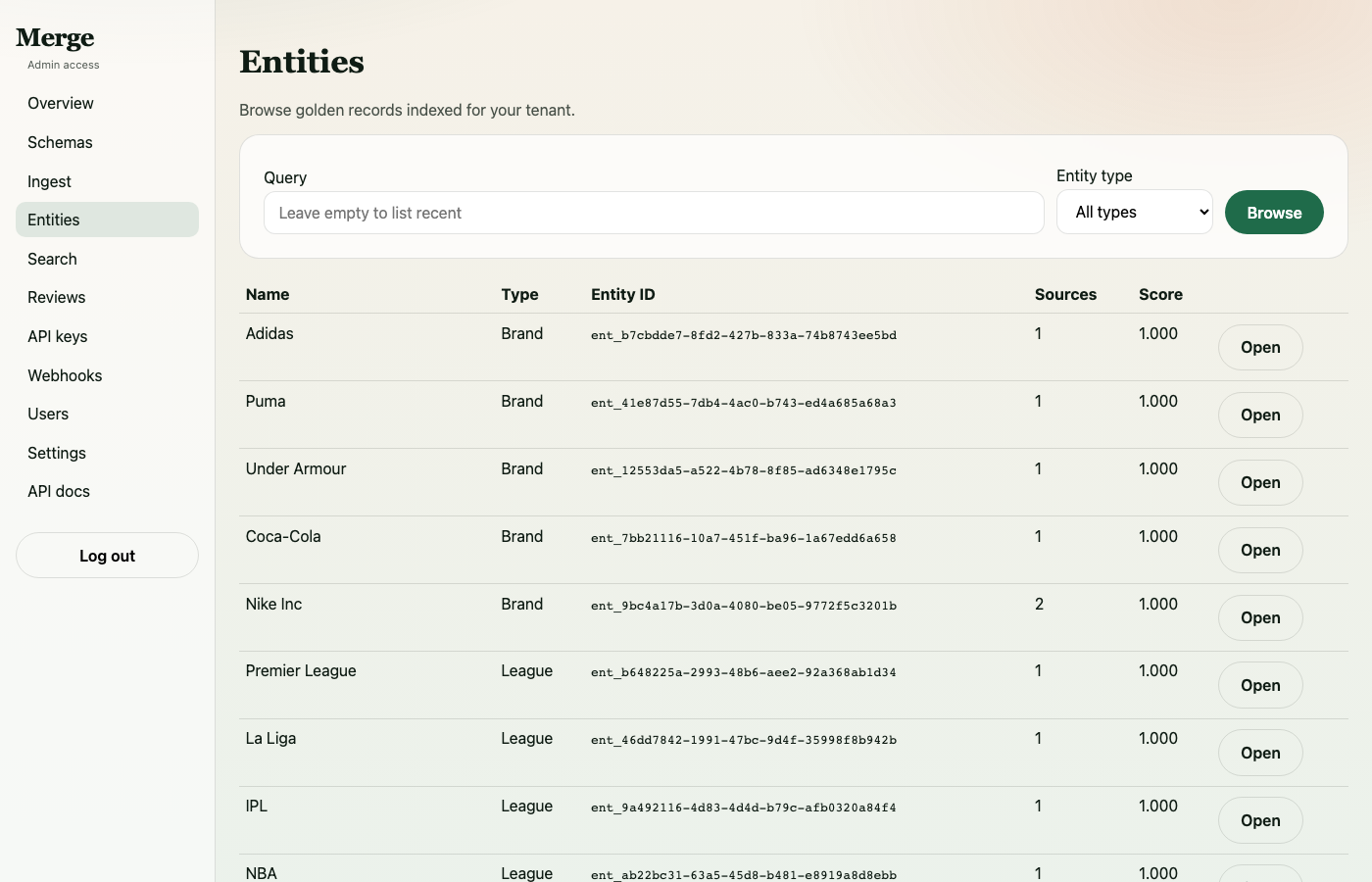
Task: Open the Adidas entity
Action: pyautogui.click(x=1260, y=347)
